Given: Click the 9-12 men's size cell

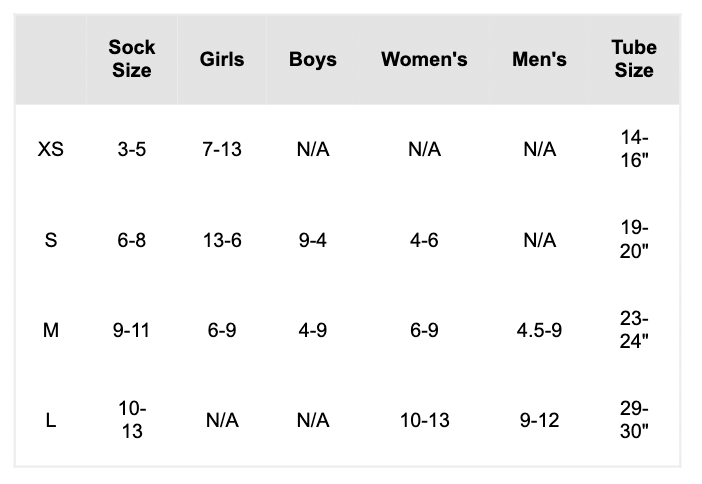Looking at the screenshot, I should (539, 421).
